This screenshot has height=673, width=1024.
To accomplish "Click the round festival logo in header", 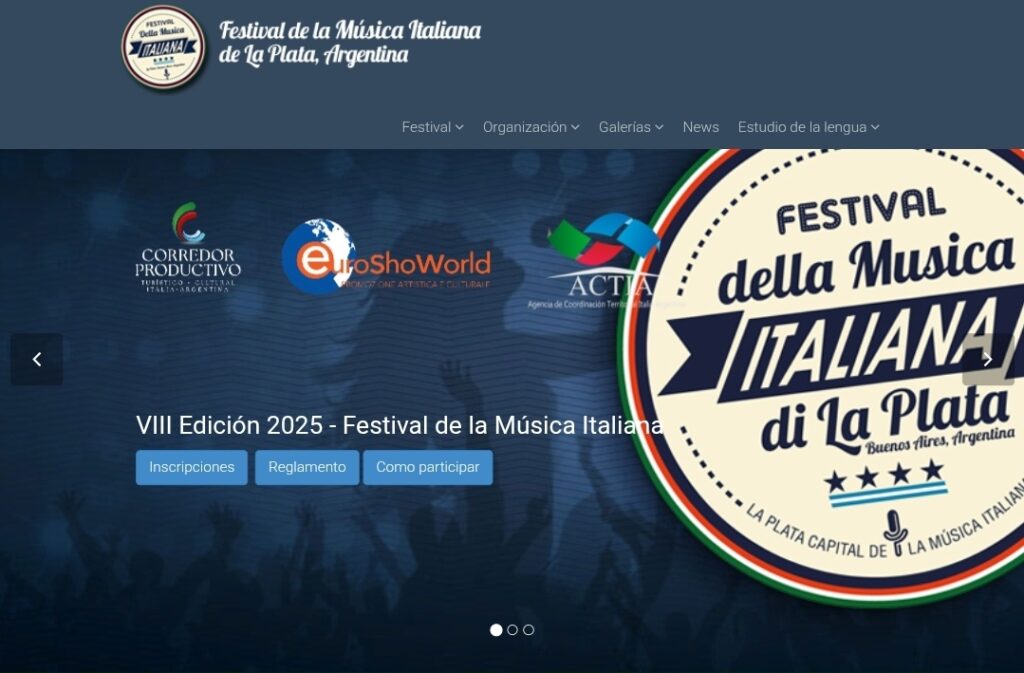I will (x=163, y=47).
